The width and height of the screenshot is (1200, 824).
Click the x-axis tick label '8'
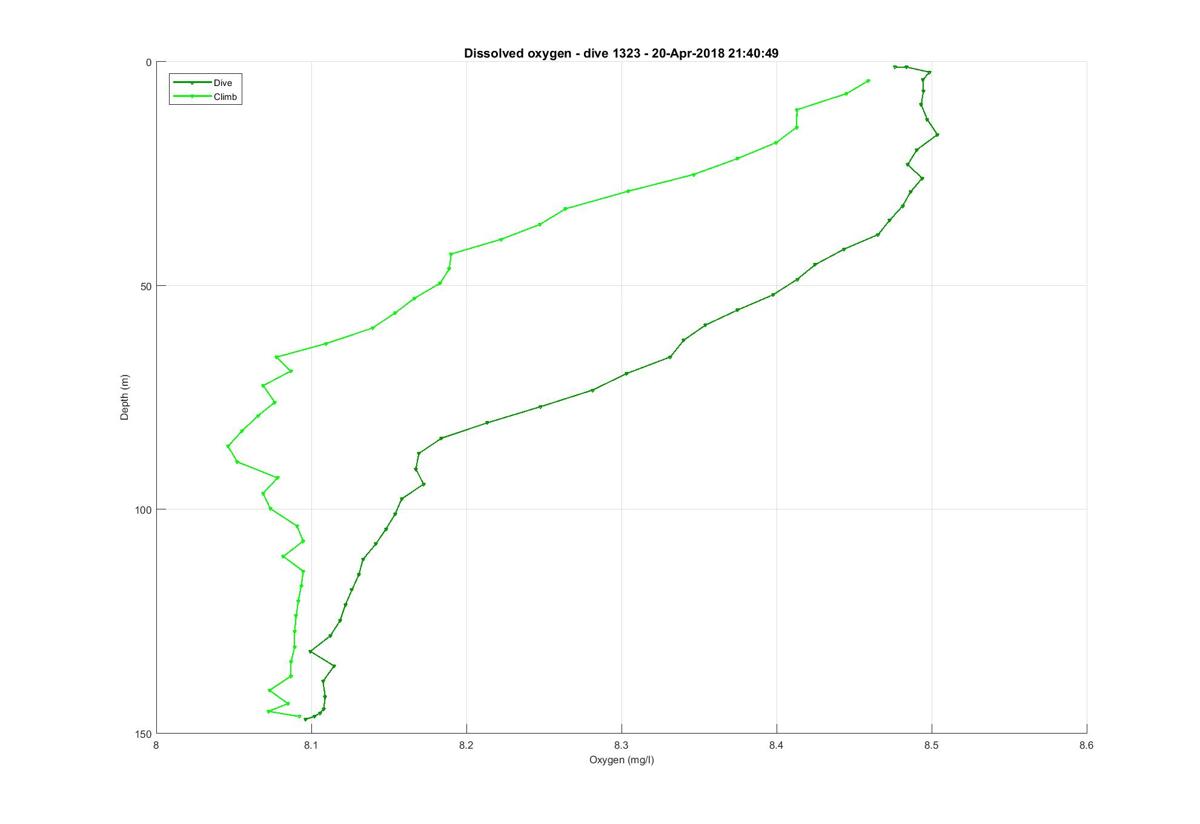156,745
